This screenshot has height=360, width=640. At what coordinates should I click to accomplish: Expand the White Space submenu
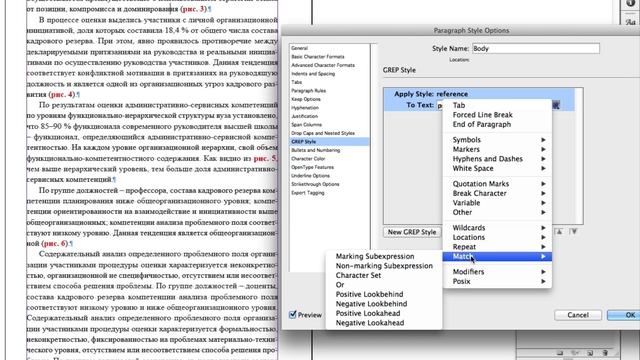click(497, 169)
